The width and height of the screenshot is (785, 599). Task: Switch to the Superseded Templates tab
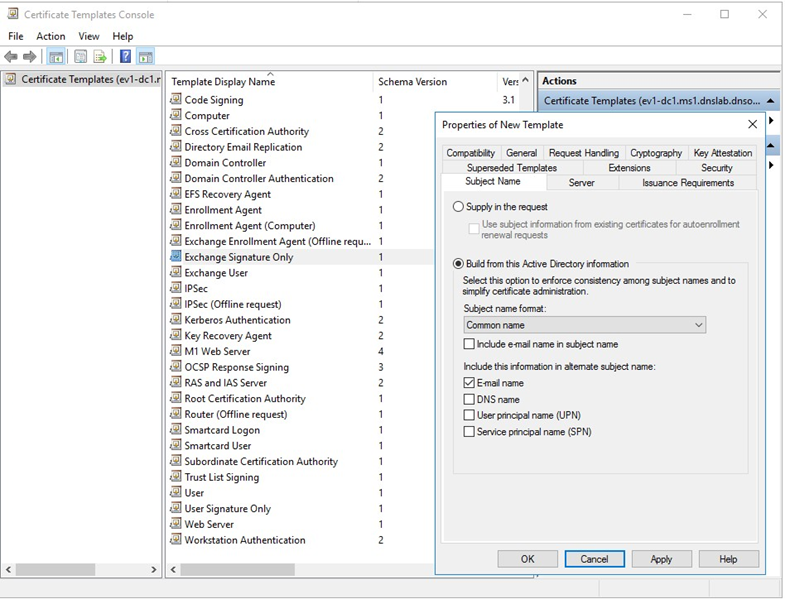coord(512,168)
